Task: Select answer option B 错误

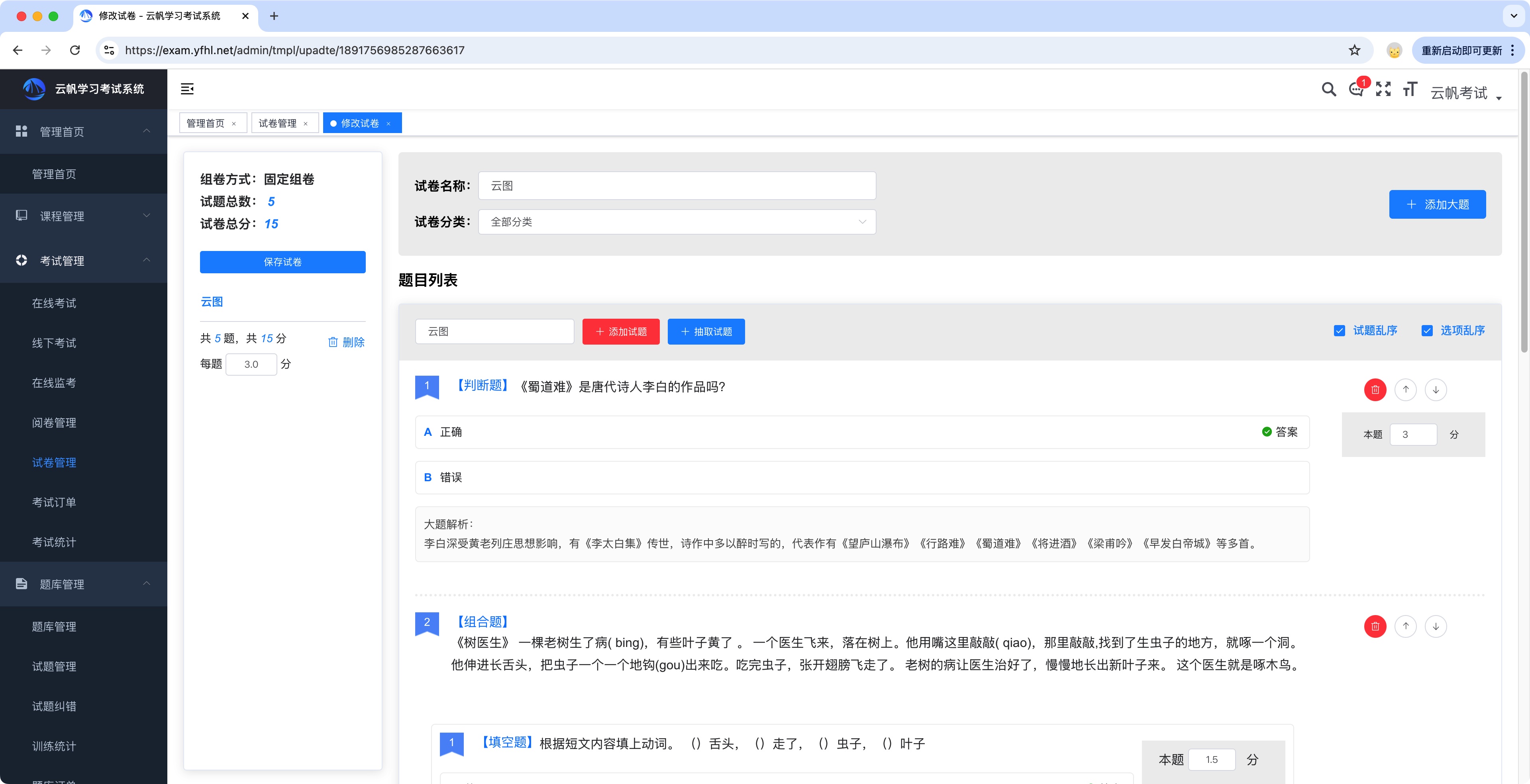Action: coord(862,478)
